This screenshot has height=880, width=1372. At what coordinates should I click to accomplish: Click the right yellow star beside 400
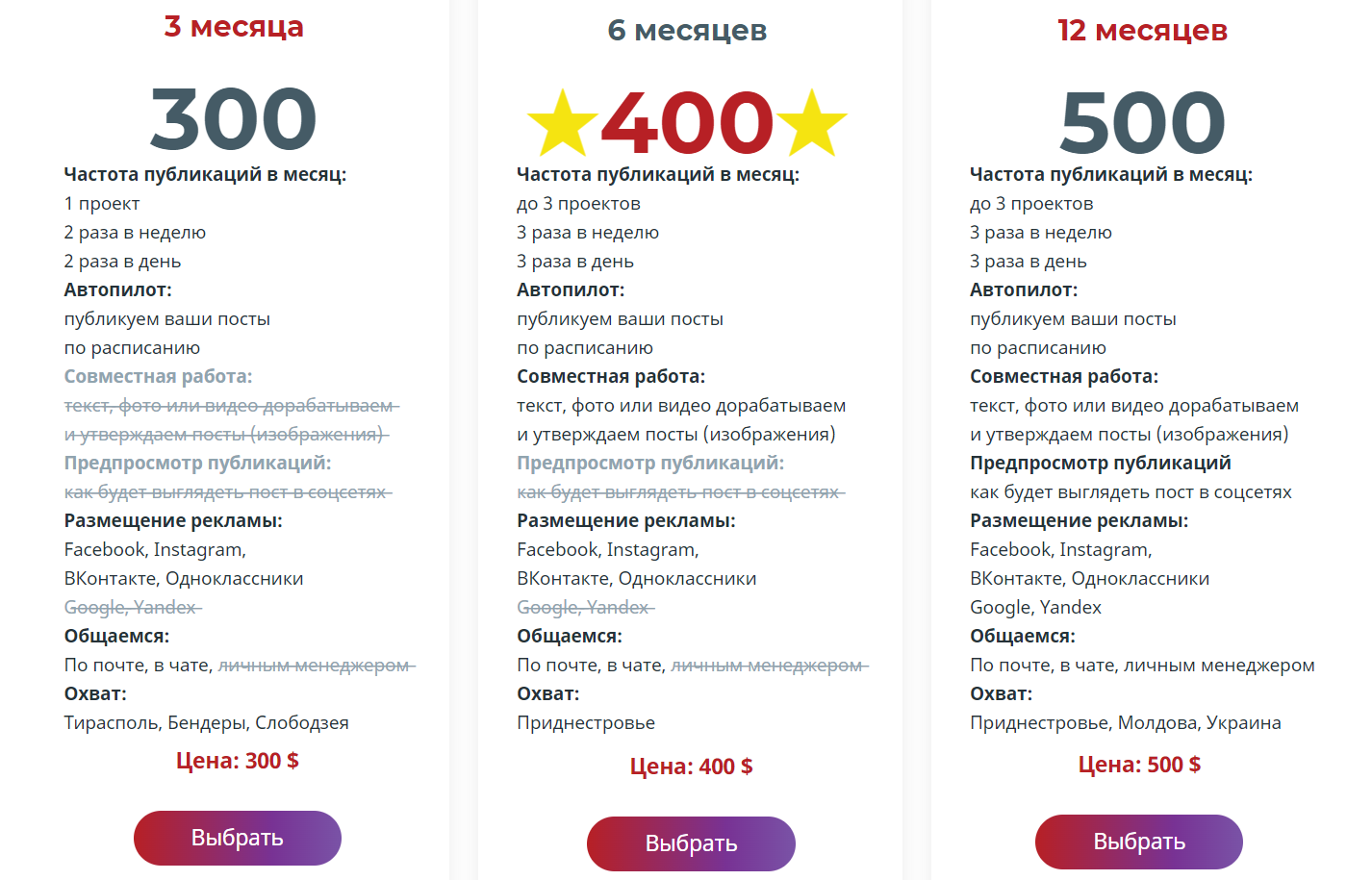[811, 122]
